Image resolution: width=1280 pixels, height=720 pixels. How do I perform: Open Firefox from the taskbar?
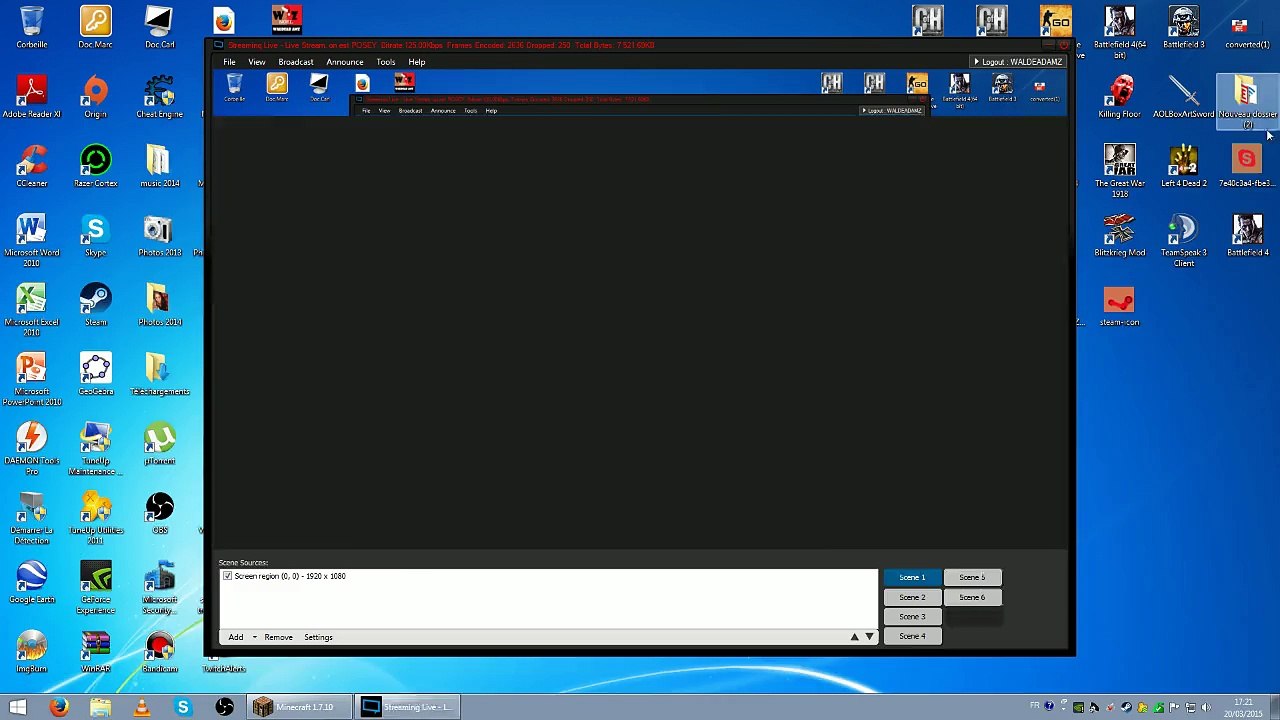click(x=59, y=707)
